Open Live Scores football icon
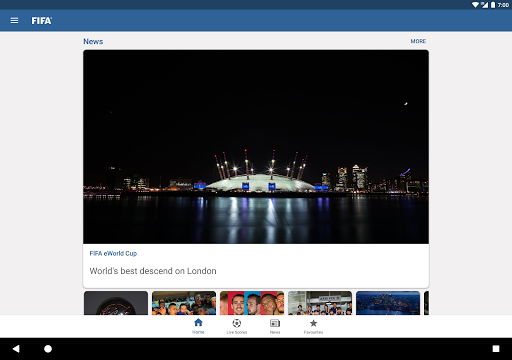This screenshot has height=360, width=512. (237, 323)
